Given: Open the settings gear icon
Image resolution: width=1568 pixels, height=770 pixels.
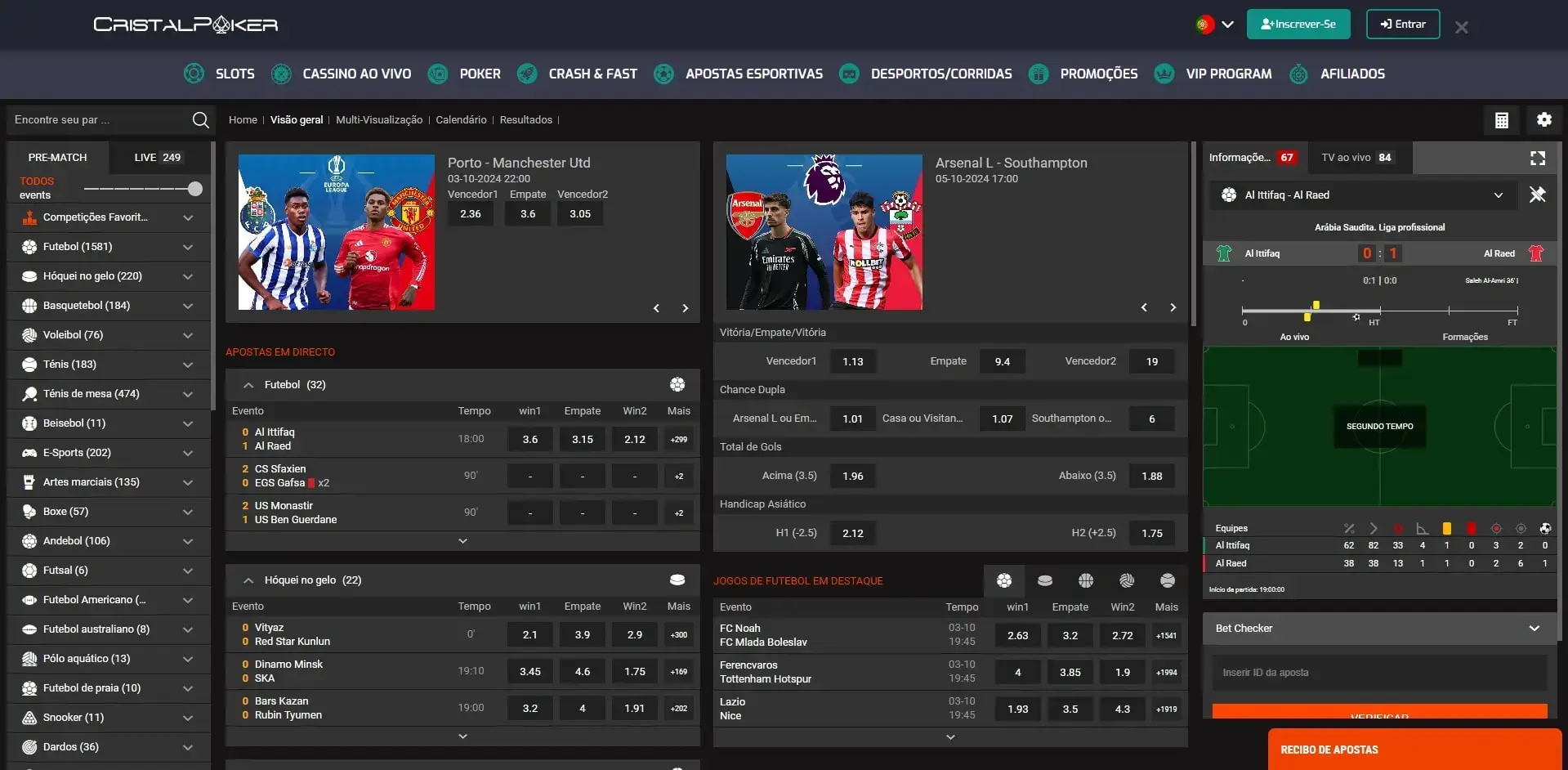Looking at the screenshot, I should (1544, 119).
